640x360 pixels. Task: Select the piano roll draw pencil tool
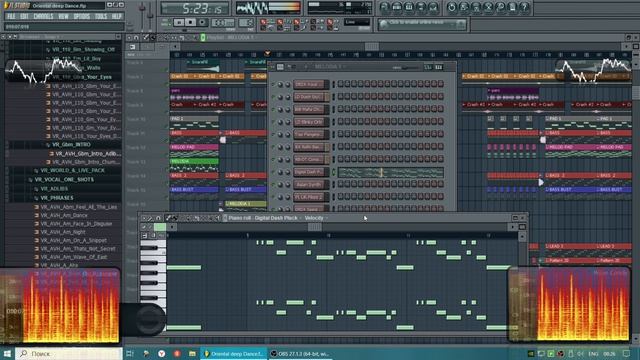pyautogui.click(x=168, y=218)
